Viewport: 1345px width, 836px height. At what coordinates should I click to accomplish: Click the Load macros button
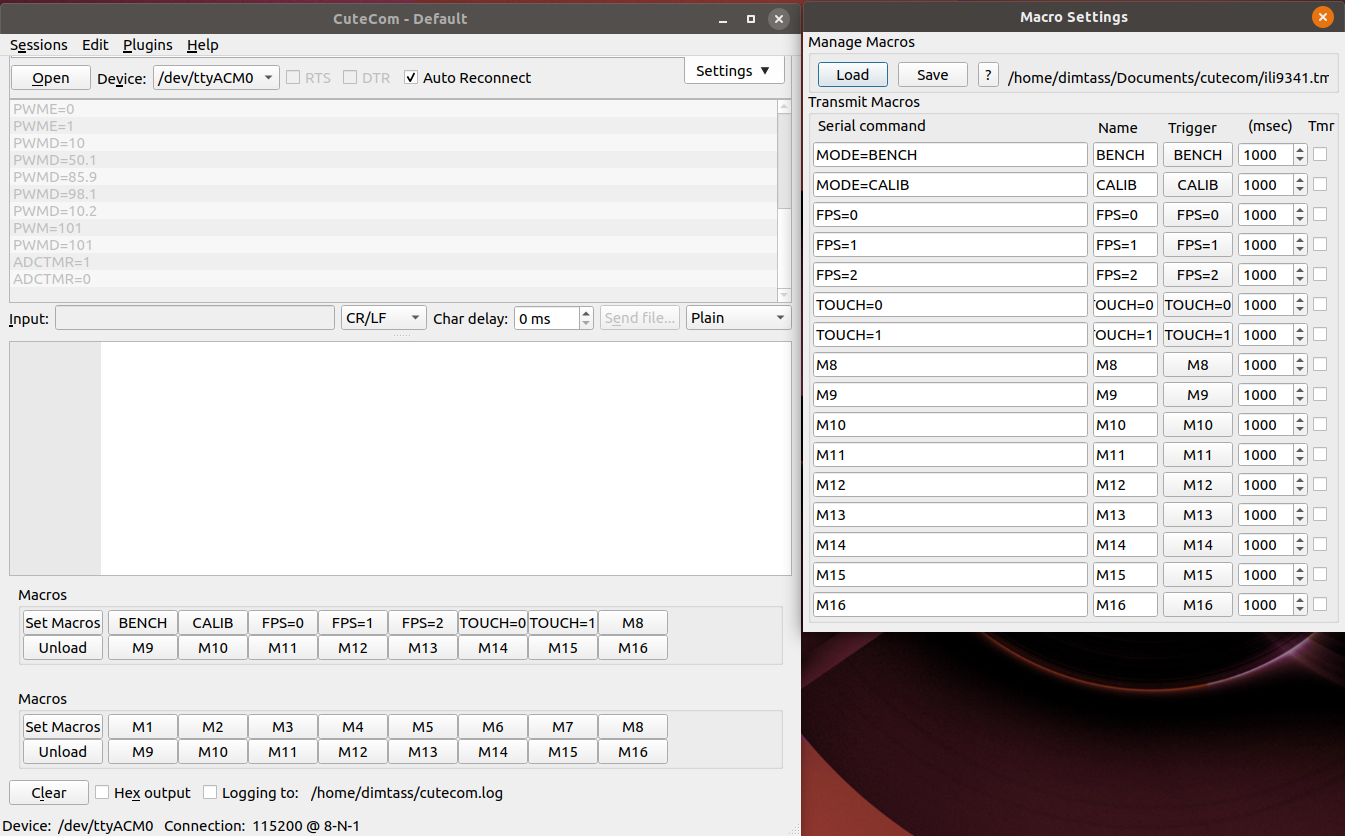tap(852, 75)
